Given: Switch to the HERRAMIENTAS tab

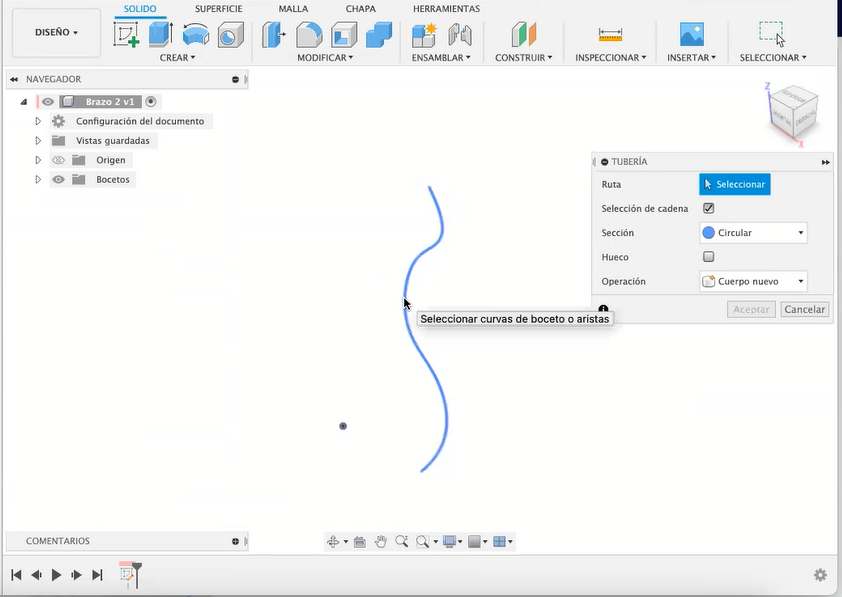Looking at the screenshot, I should (x=446, y=9).
